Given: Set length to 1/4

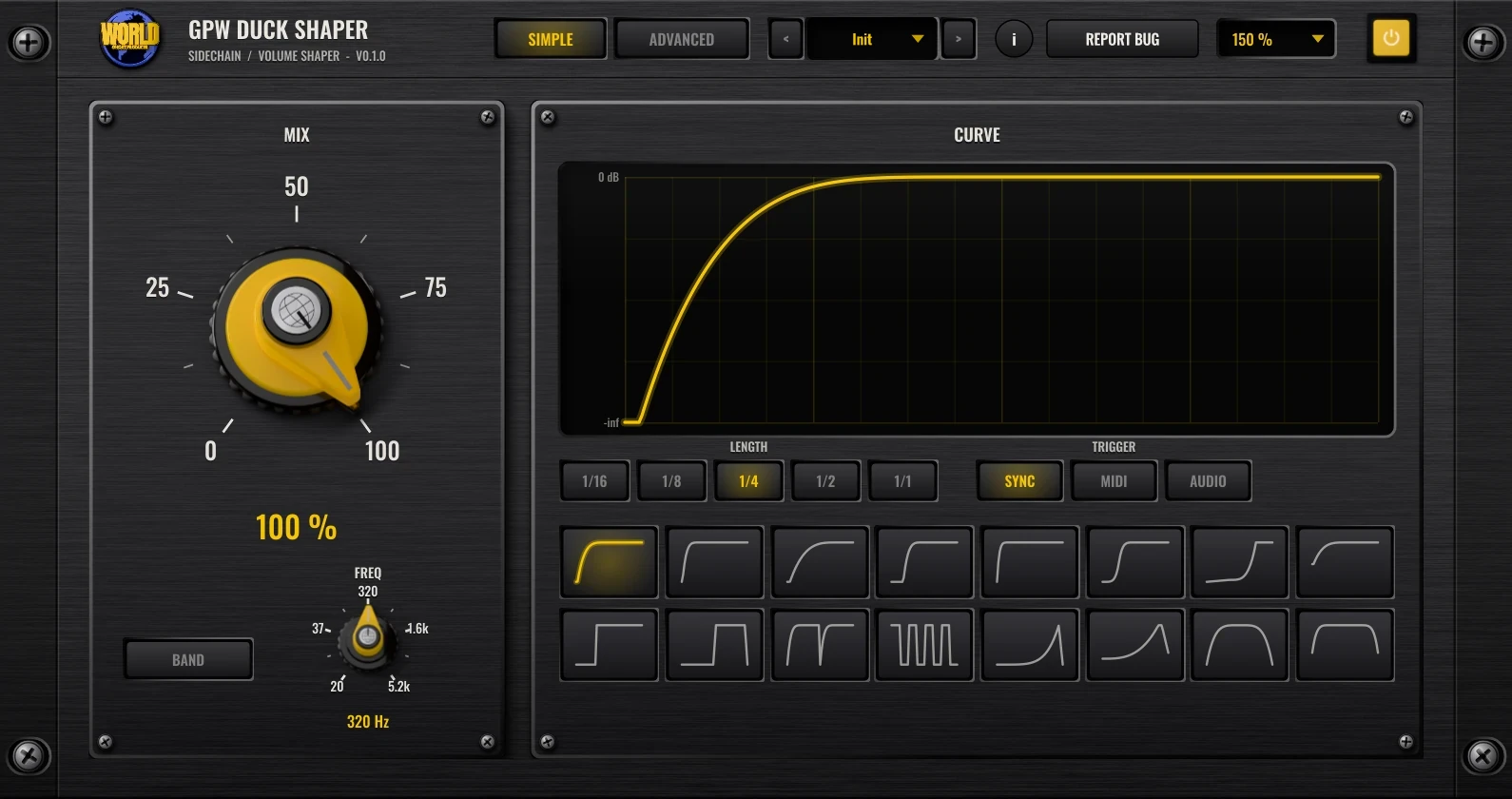Looking at the screenshot, I should [x=748, y=481].
